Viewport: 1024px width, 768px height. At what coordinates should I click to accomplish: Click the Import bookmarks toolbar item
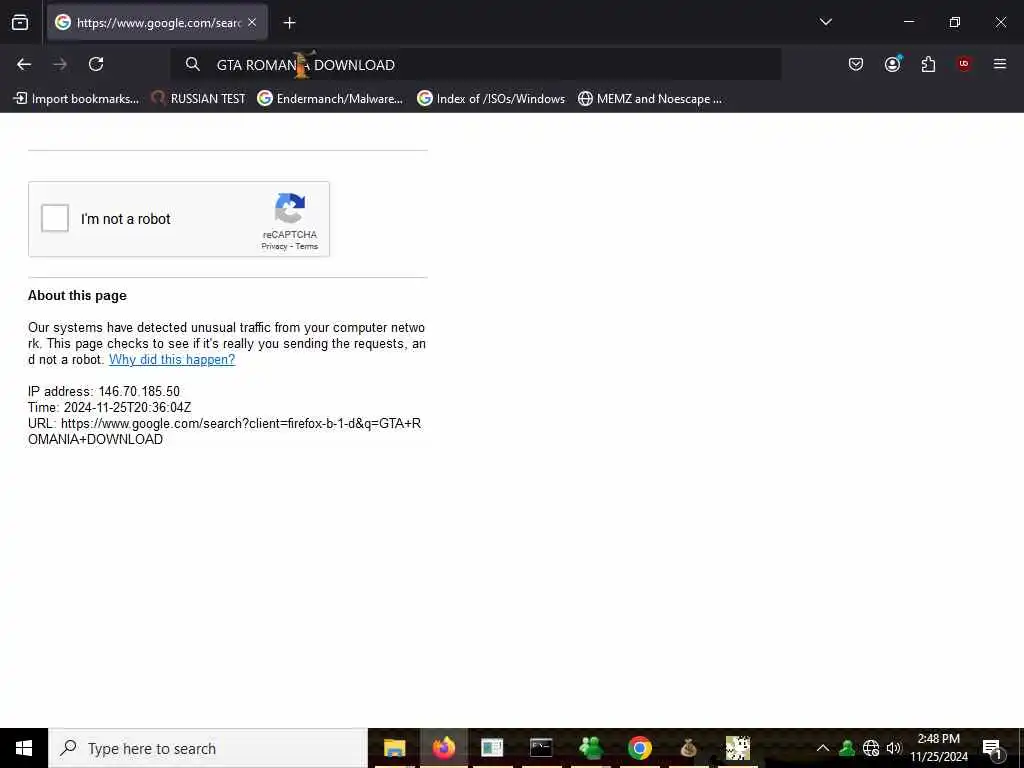(76, 99)
